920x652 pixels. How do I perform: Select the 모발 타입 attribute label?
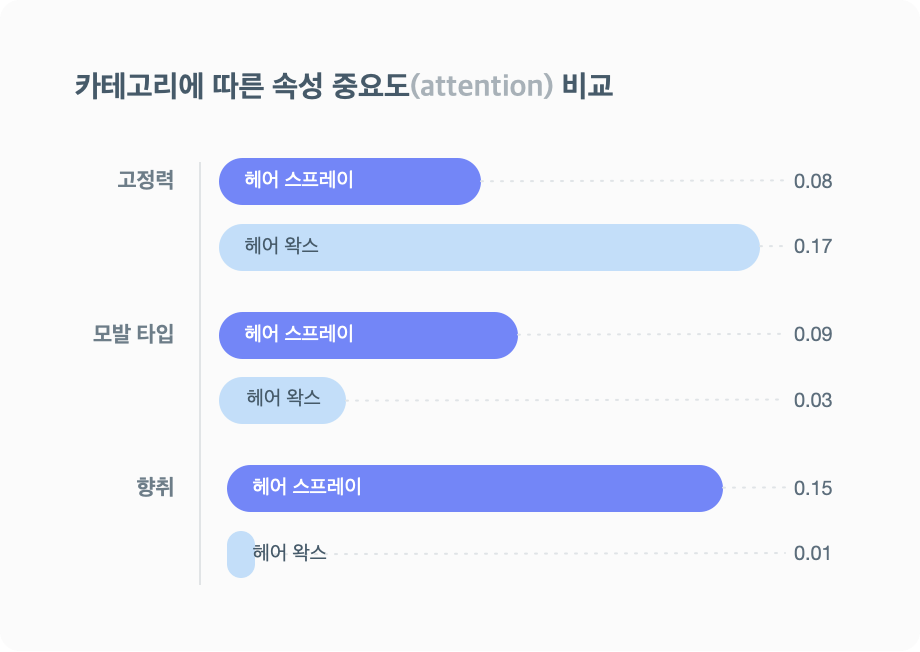pyautogui.click(x=133, y=333)
